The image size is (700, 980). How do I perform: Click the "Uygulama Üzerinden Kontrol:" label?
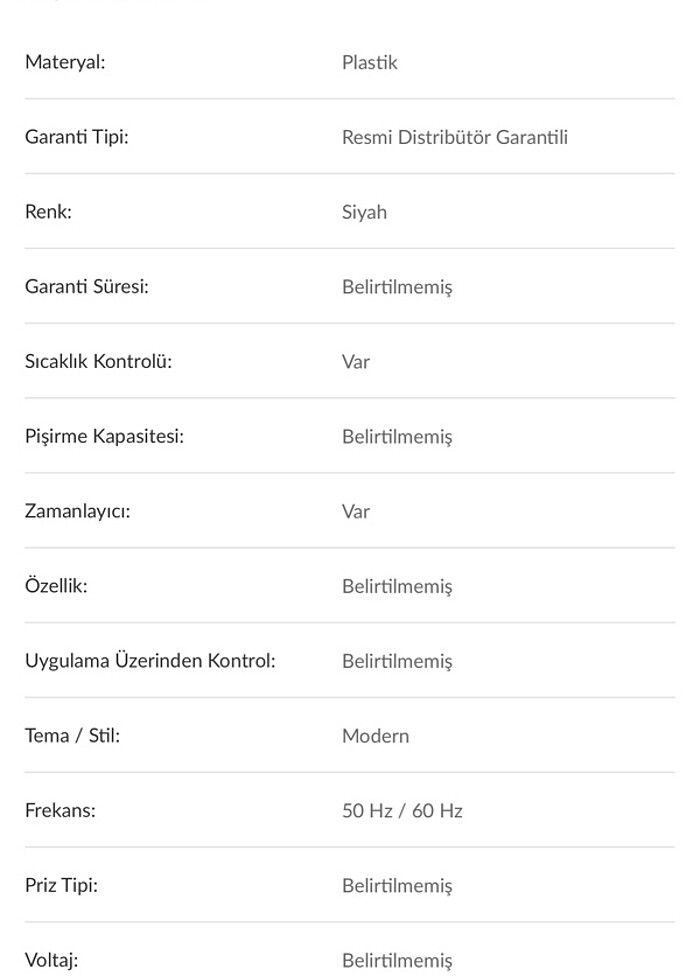[x=150, y=661]
